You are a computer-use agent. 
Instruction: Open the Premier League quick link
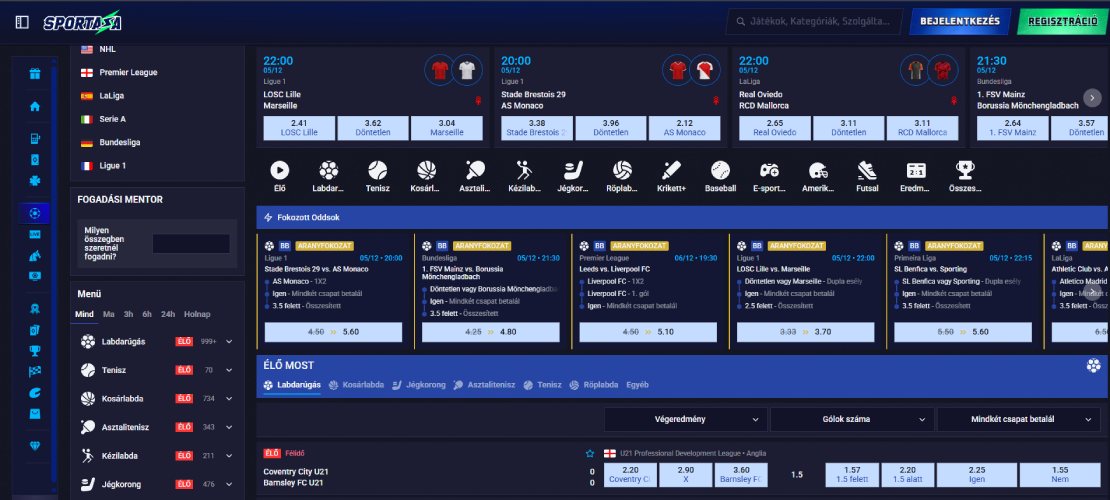[128, 72]
